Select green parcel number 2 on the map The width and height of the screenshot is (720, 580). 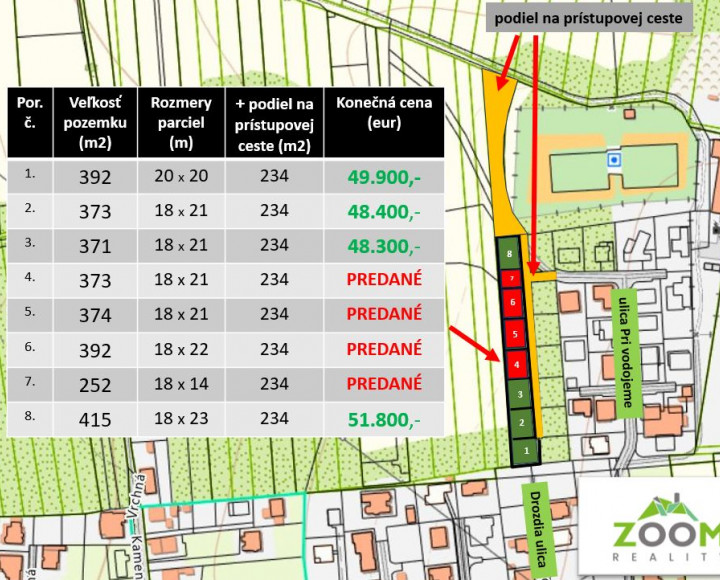[x=521, y=423]
